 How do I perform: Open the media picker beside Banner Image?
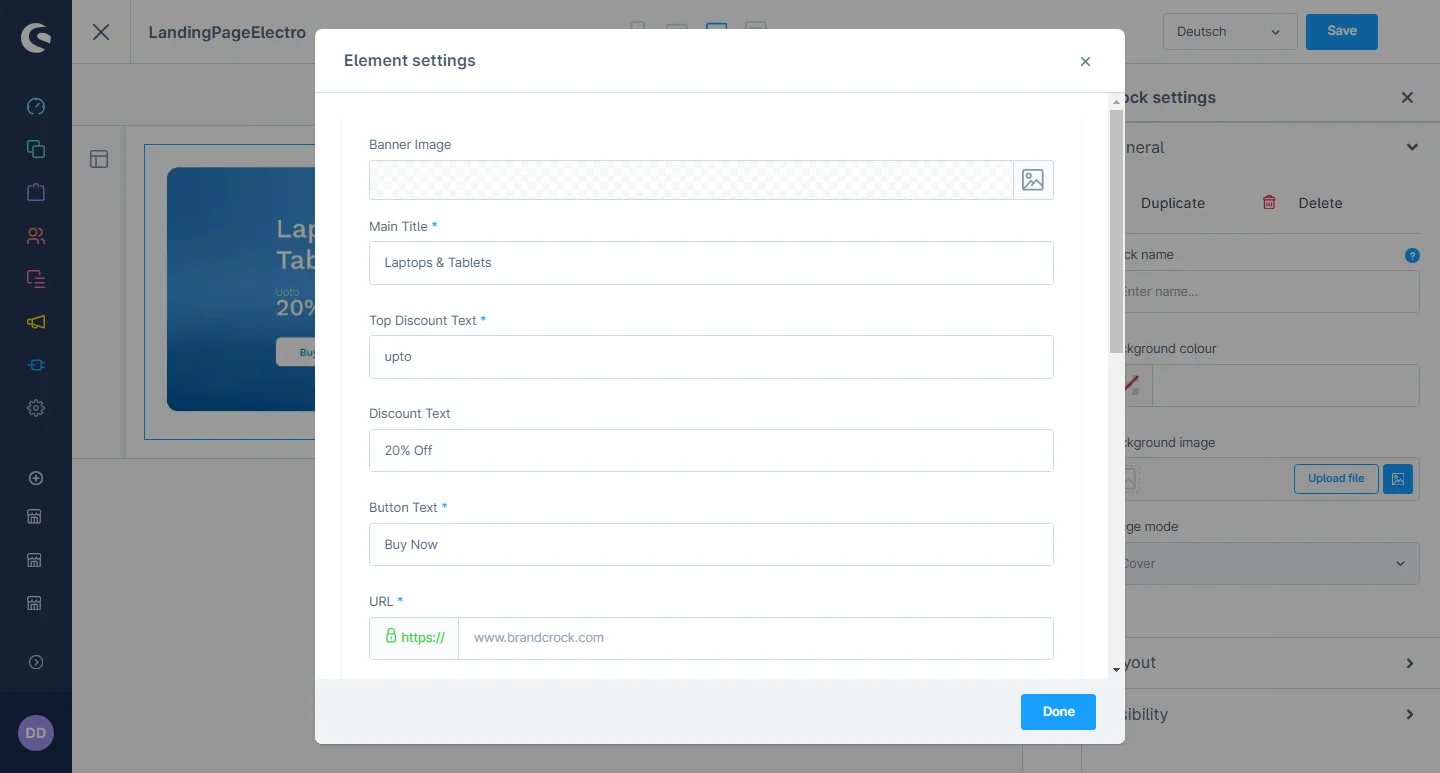tap(1033, 180)
